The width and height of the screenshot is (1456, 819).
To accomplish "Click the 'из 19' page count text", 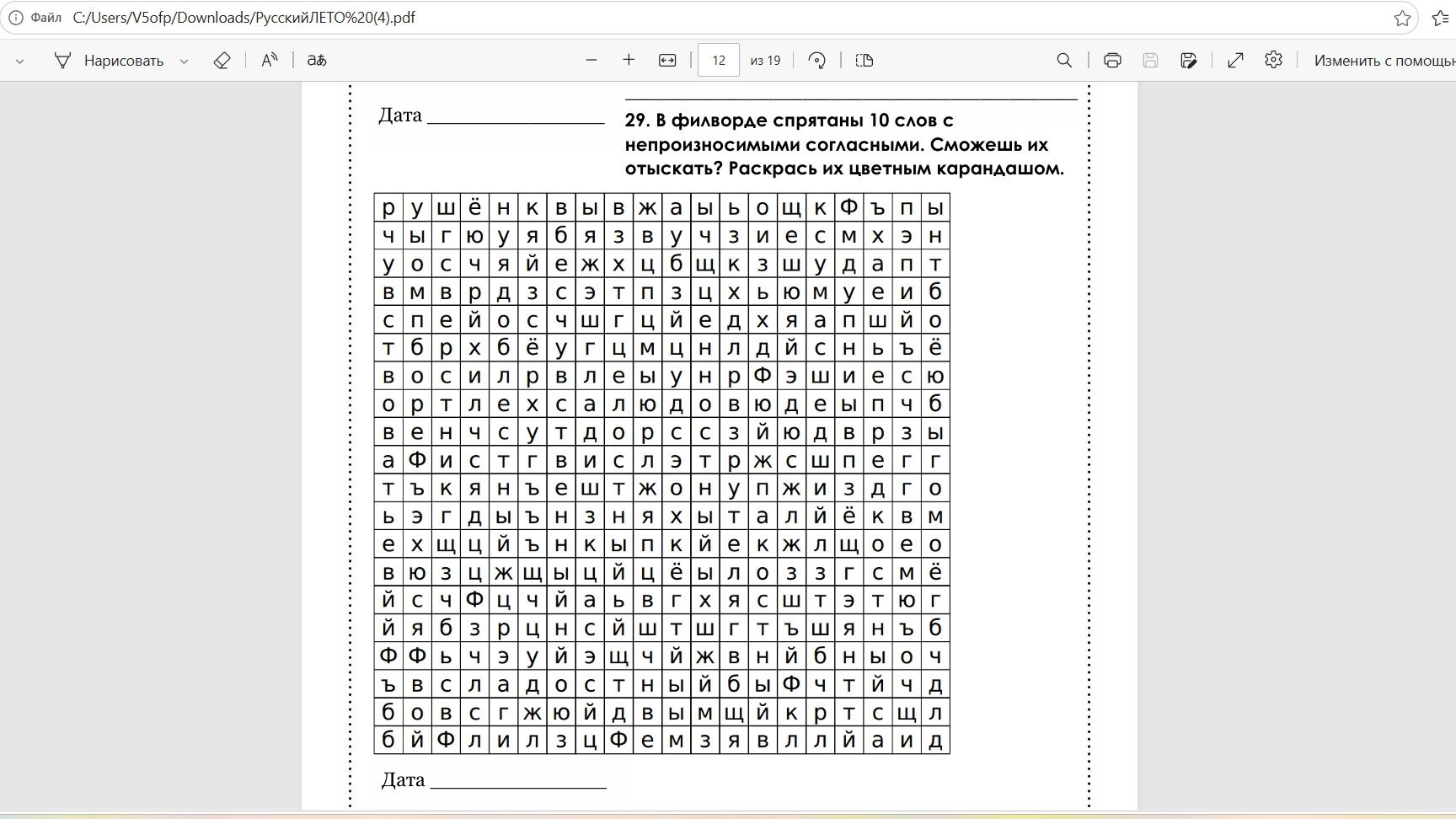I will [765, 61].
